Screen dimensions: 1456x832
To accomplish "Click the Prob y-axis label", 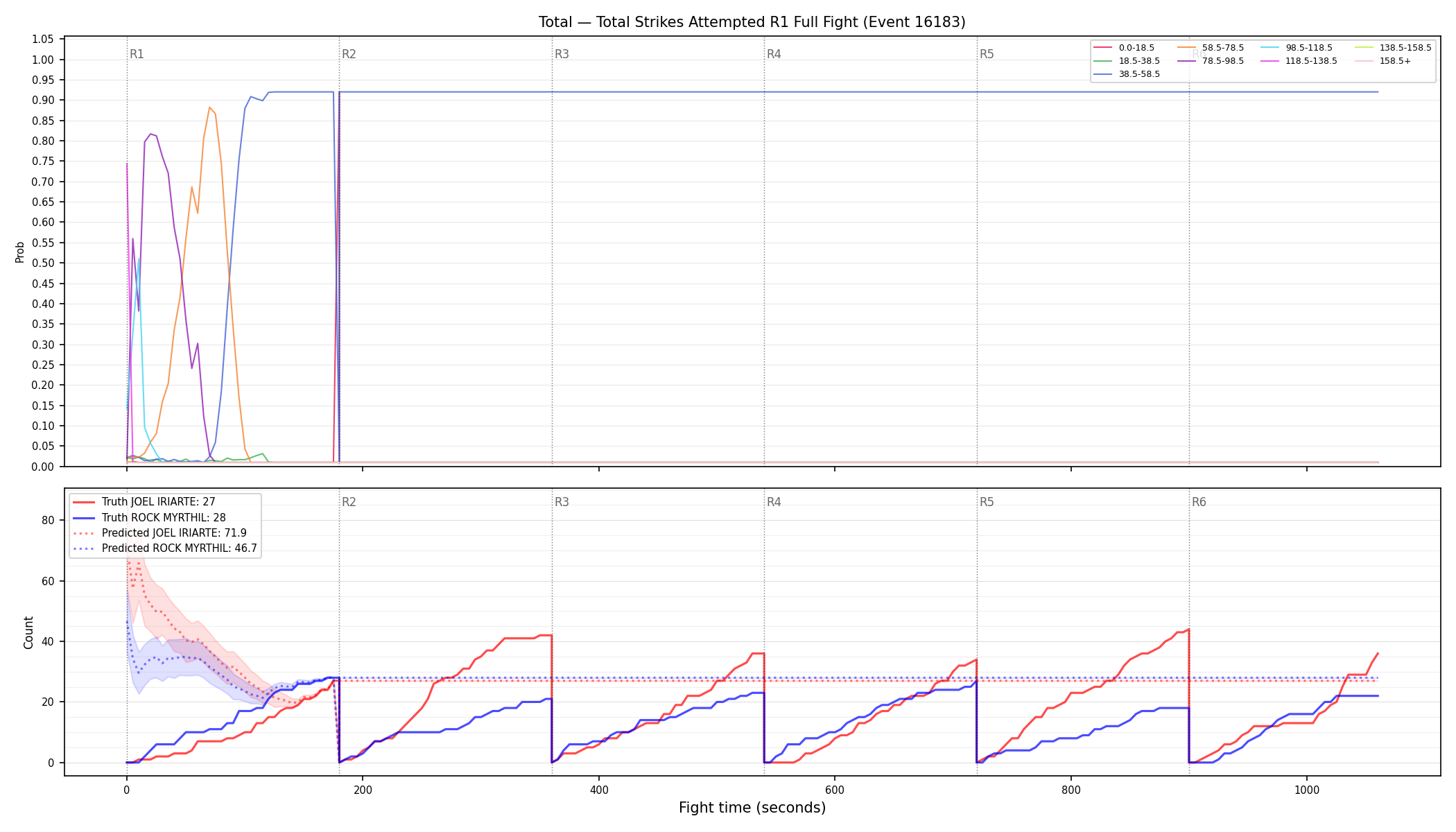I will 19,252.
